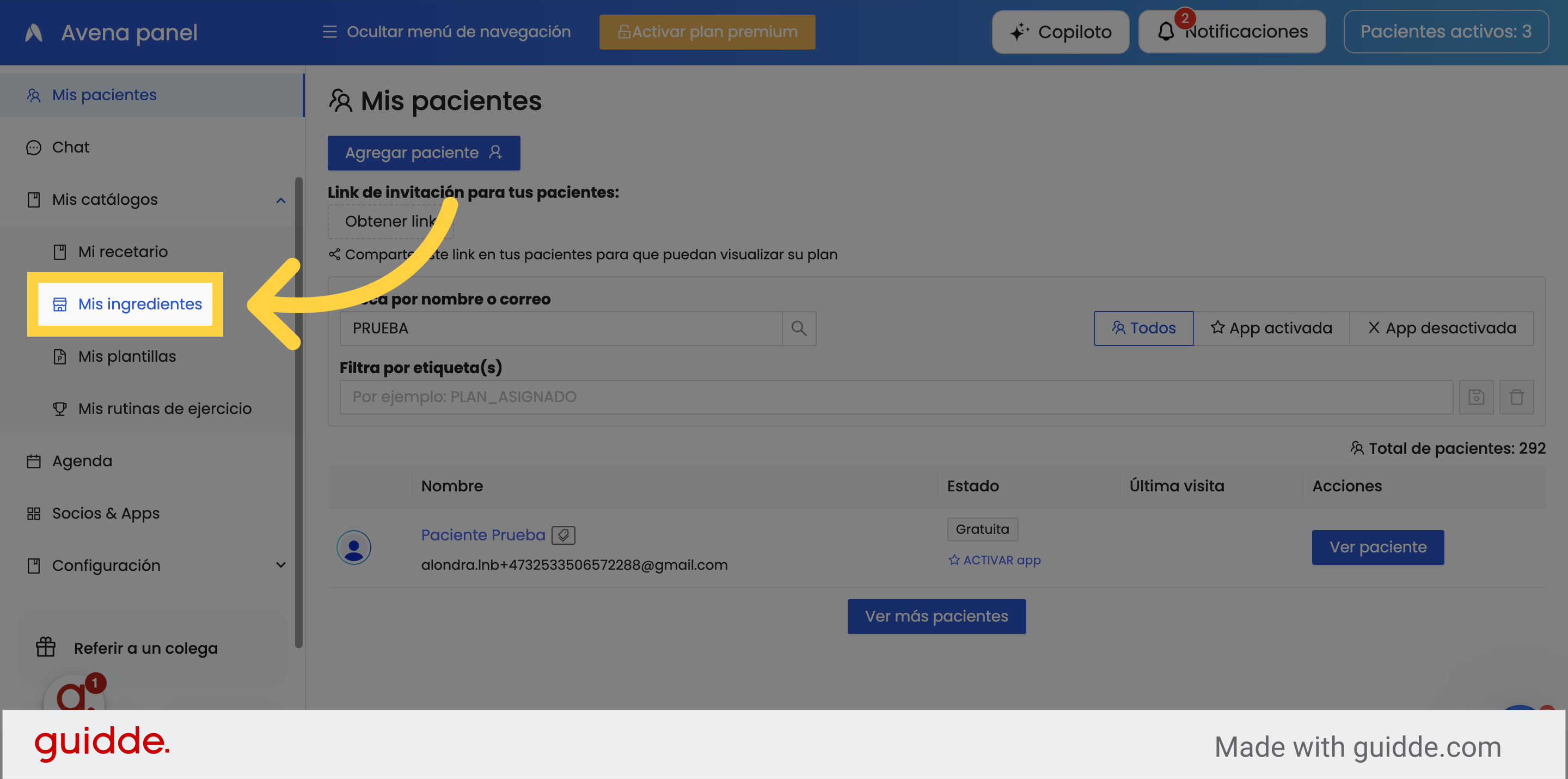Select the Todos filter toggle

point(1143,328)
